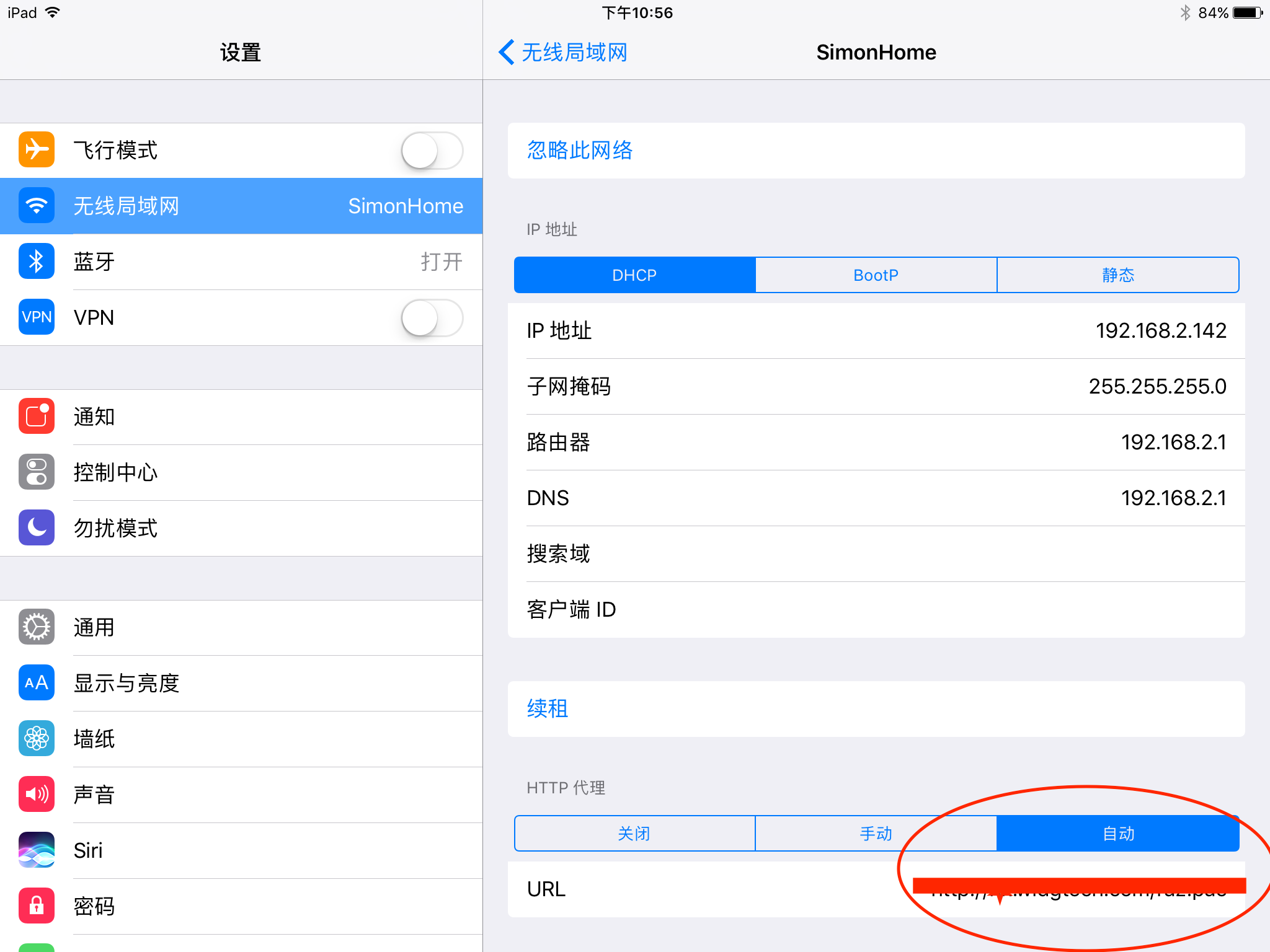Tap the 密码 lock icon
The image size is (1270, 952).
click(37, 906)
